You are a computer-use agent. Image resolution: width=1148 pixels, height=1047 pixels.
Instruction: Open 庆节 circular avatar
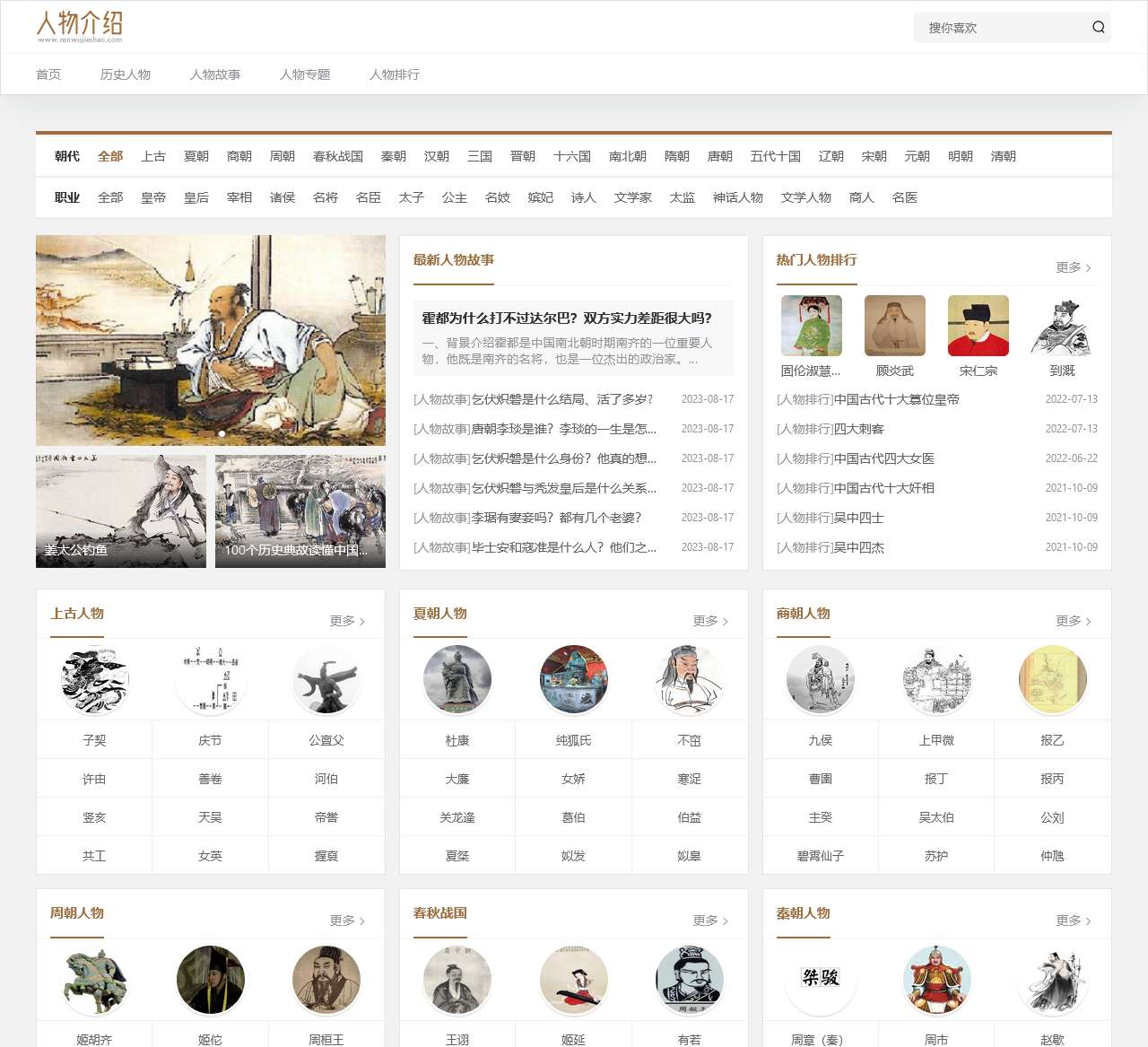tap(210, 680)
